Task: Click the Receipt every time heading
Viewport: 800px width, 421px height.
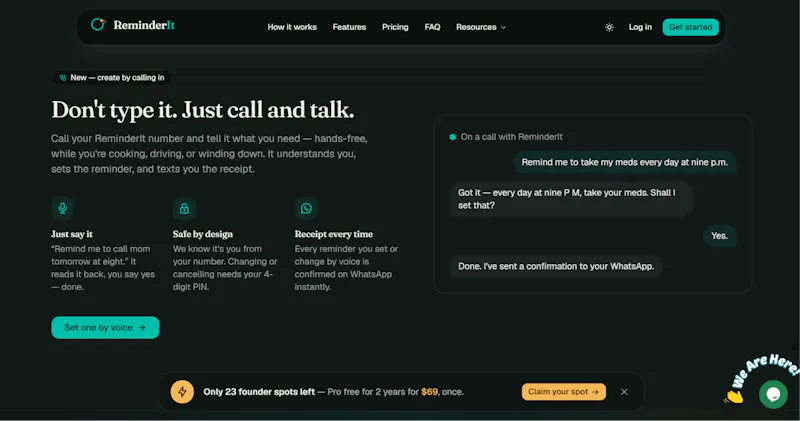Action: coord(334,234)
